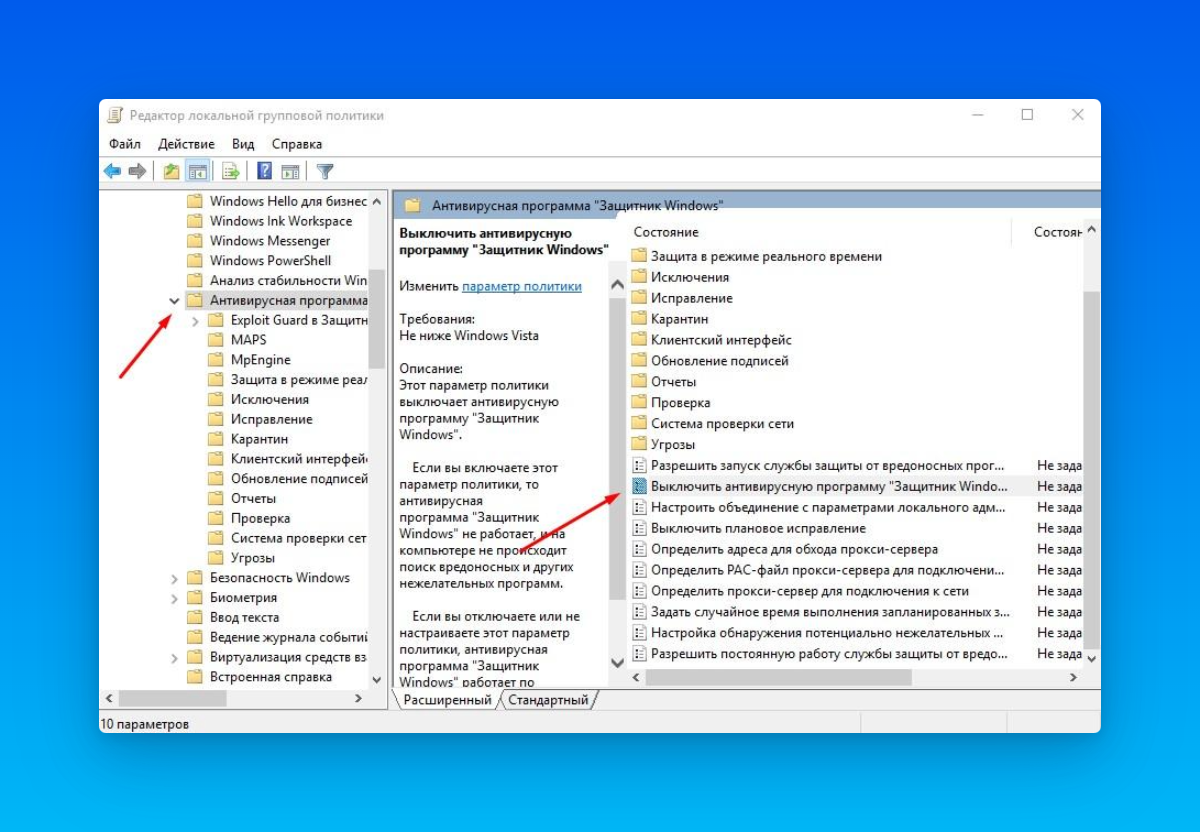Open the Файл menu

[125, 144]
